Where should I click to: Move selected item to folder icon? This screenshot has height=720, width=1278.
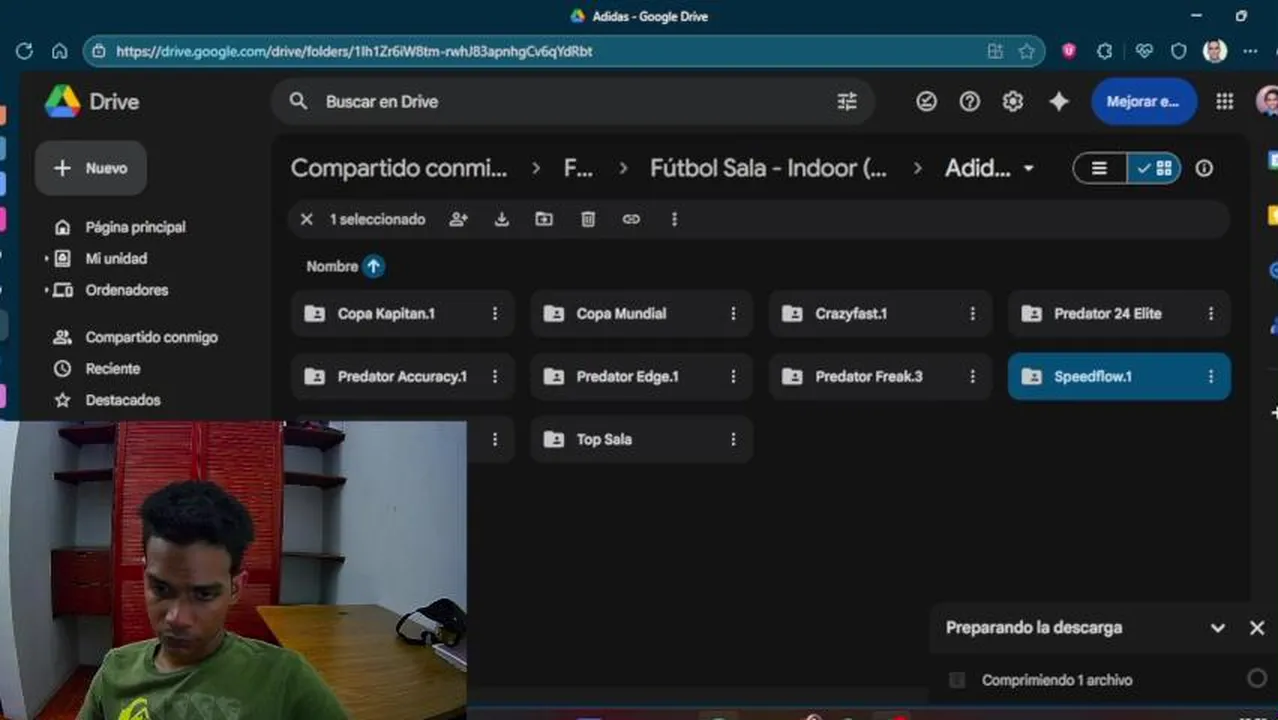click(544, 219)
